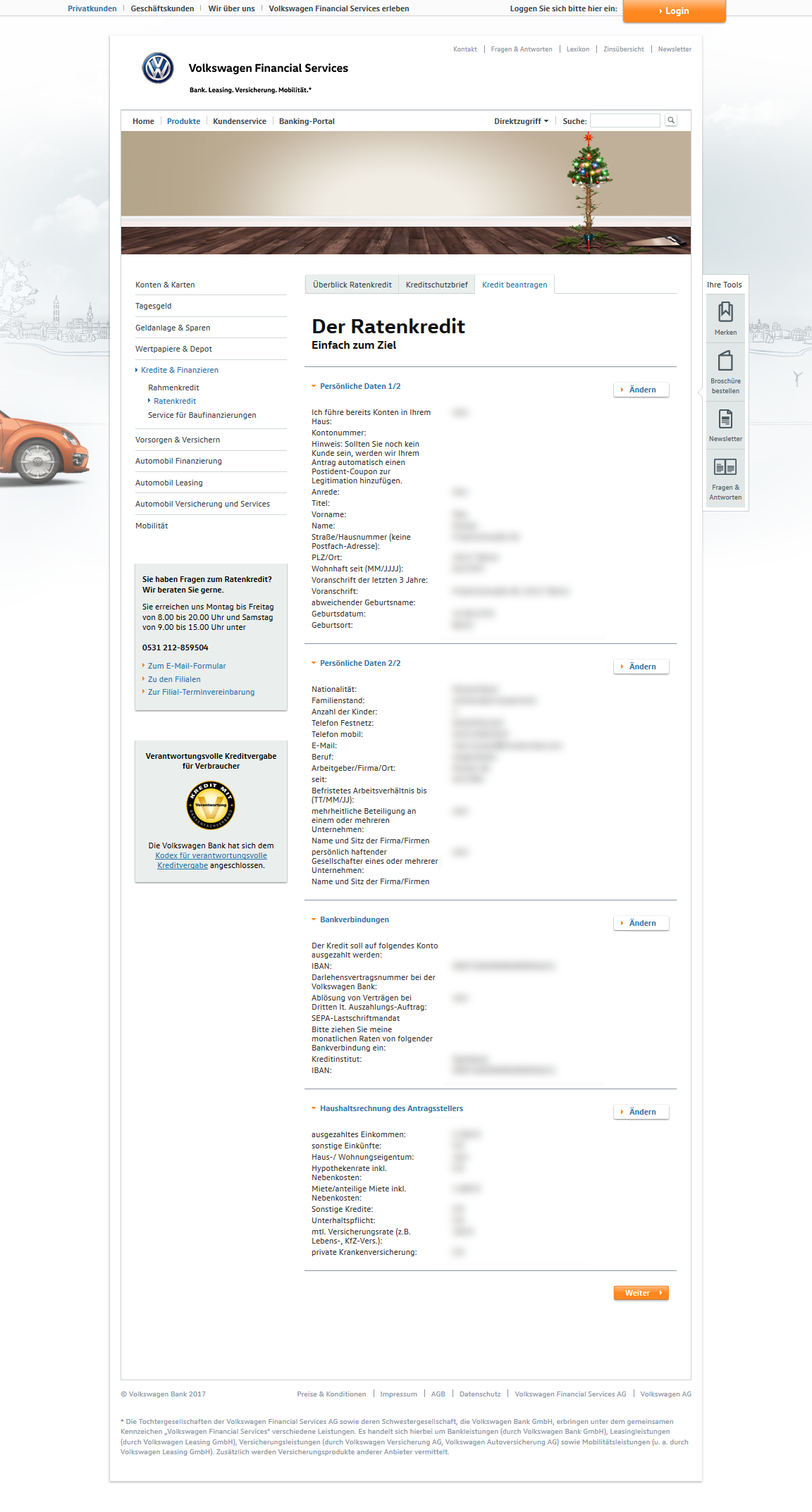Open Geldanlage & Sparen in sidebar
812x1512 pixels.
(x=173, y=328)
